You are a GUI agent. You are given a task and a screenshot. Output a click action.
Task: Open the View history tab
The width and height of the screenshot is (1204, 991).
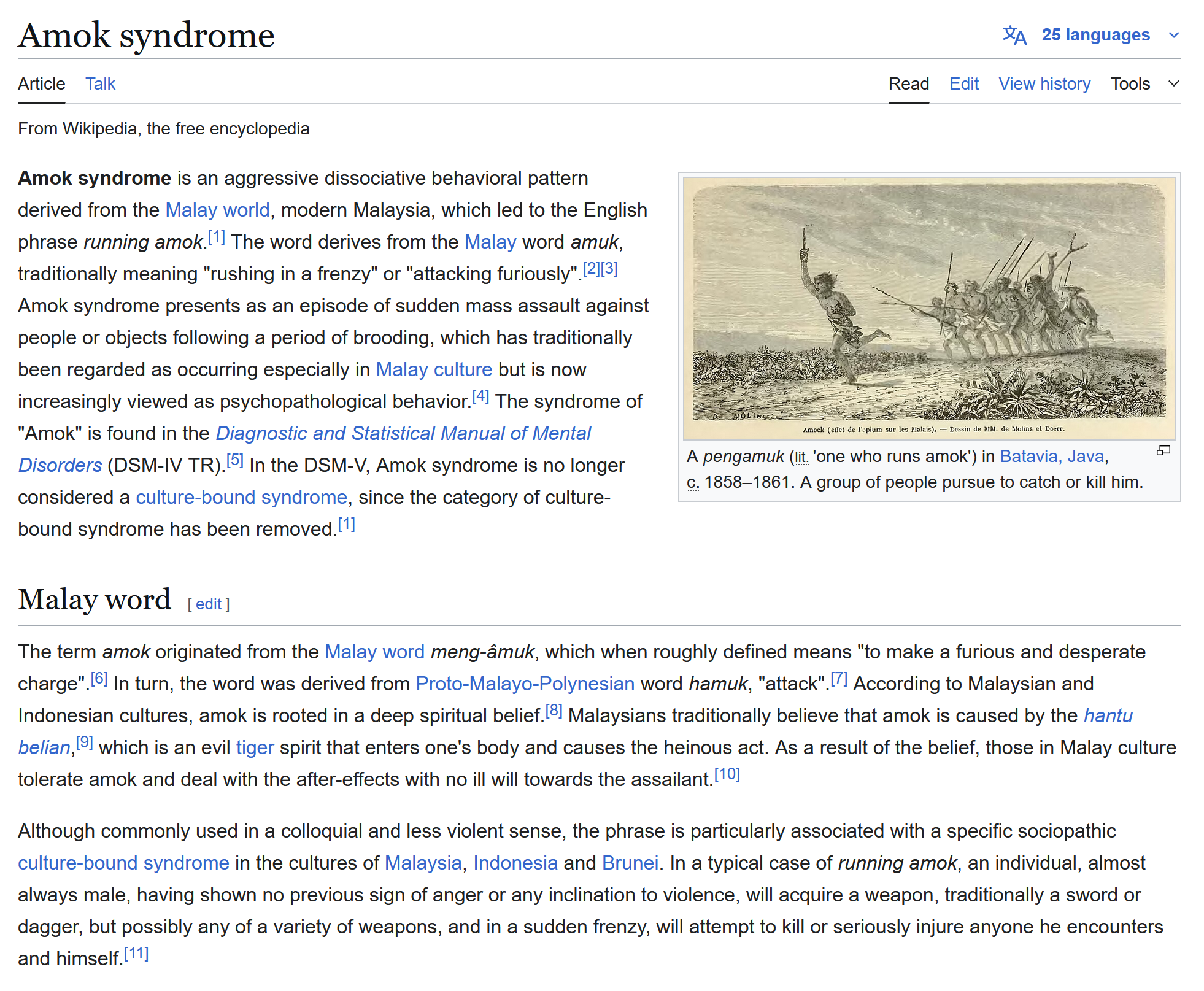click(x=1044, y=84)
